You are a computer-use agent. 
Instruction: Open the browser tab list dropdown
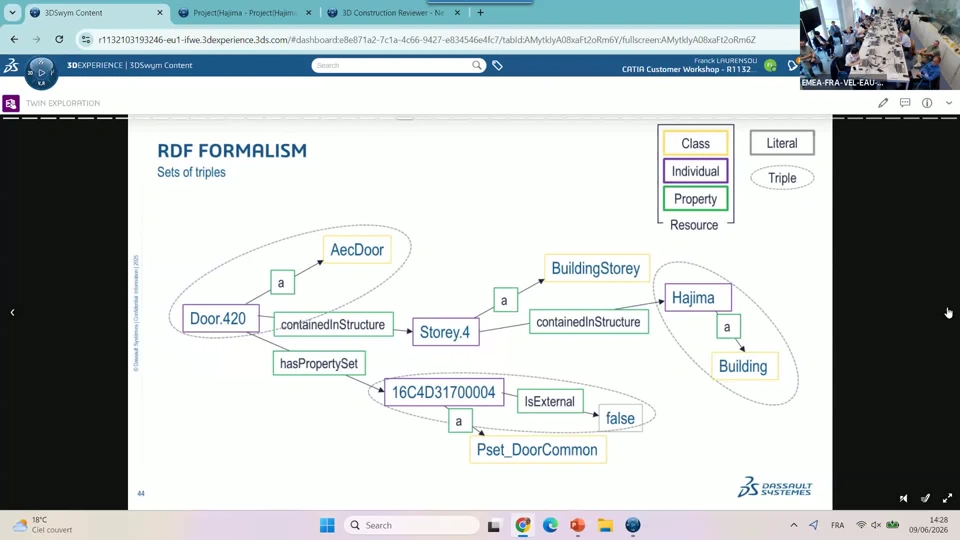click(x=12, y=12)
